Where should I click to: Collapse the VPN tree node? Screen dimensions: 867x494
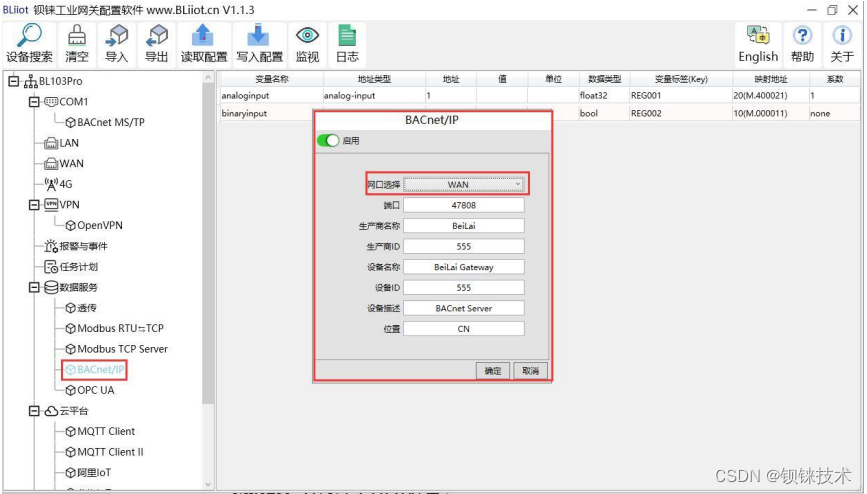[x=34, y=205]
